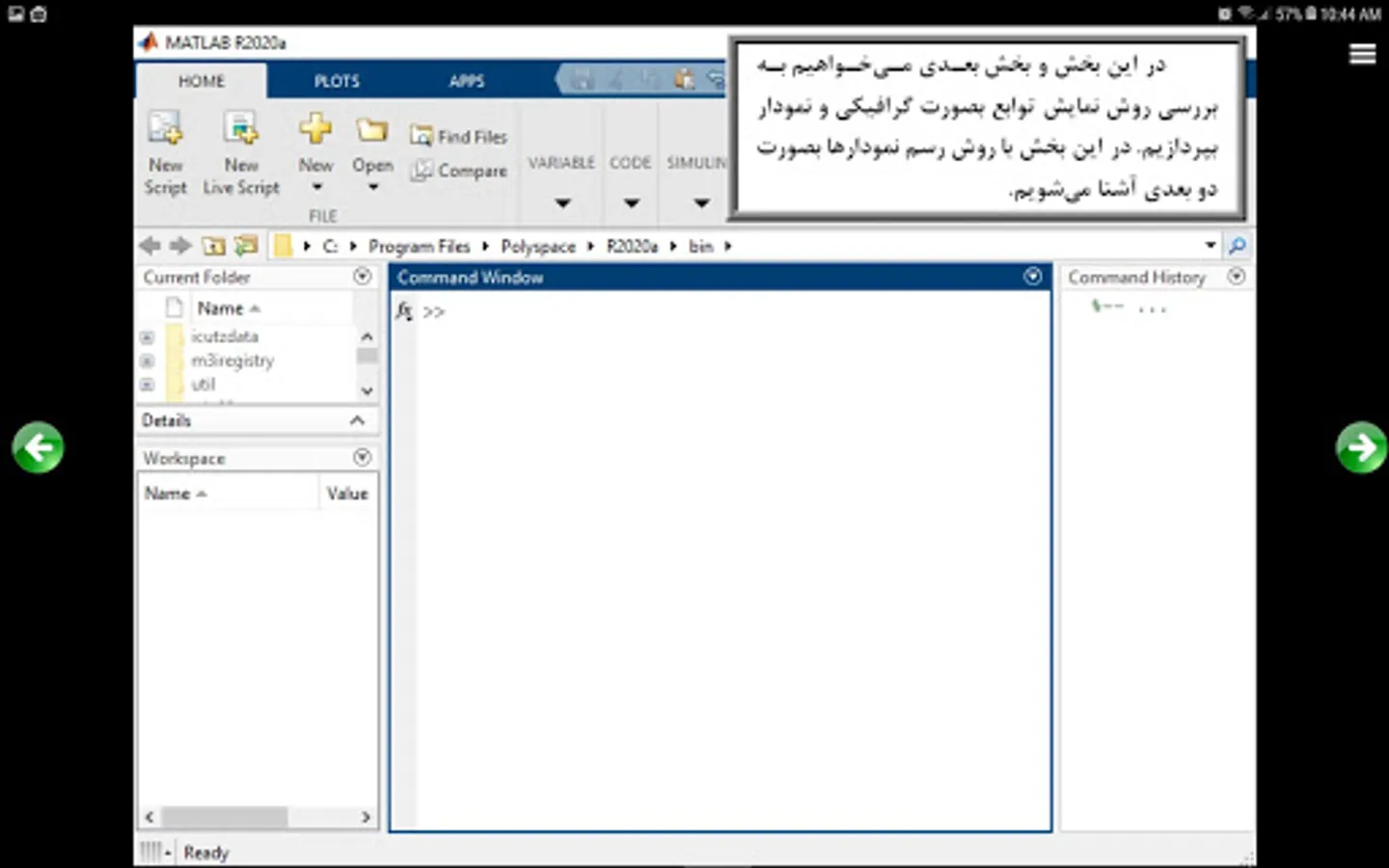The width and height of the screenshot is (1389, 868).
Task: Go to previous slide with green left arrow
Action: (x=38, y=447)
